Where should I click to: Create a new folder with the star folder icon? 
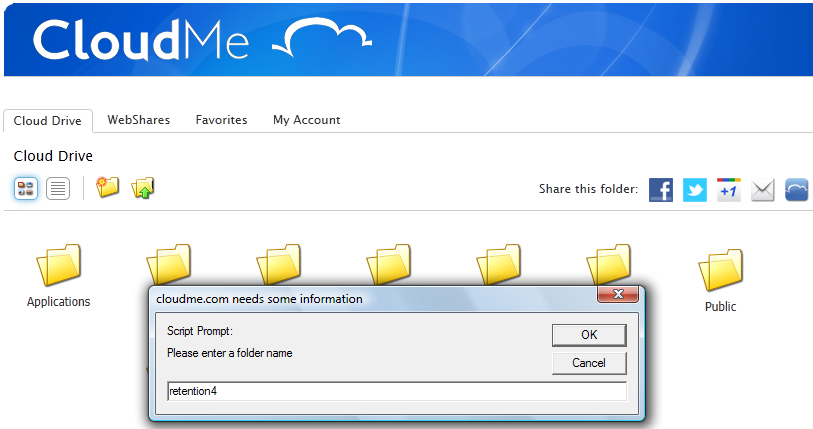tap(107, 187)
